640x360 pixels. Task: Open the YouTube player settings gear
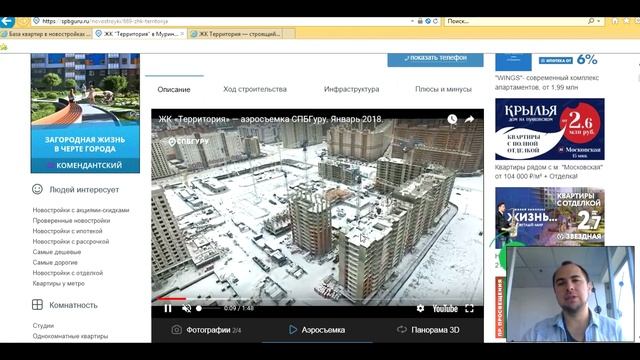pyautogui.click(x=420, y=309)
